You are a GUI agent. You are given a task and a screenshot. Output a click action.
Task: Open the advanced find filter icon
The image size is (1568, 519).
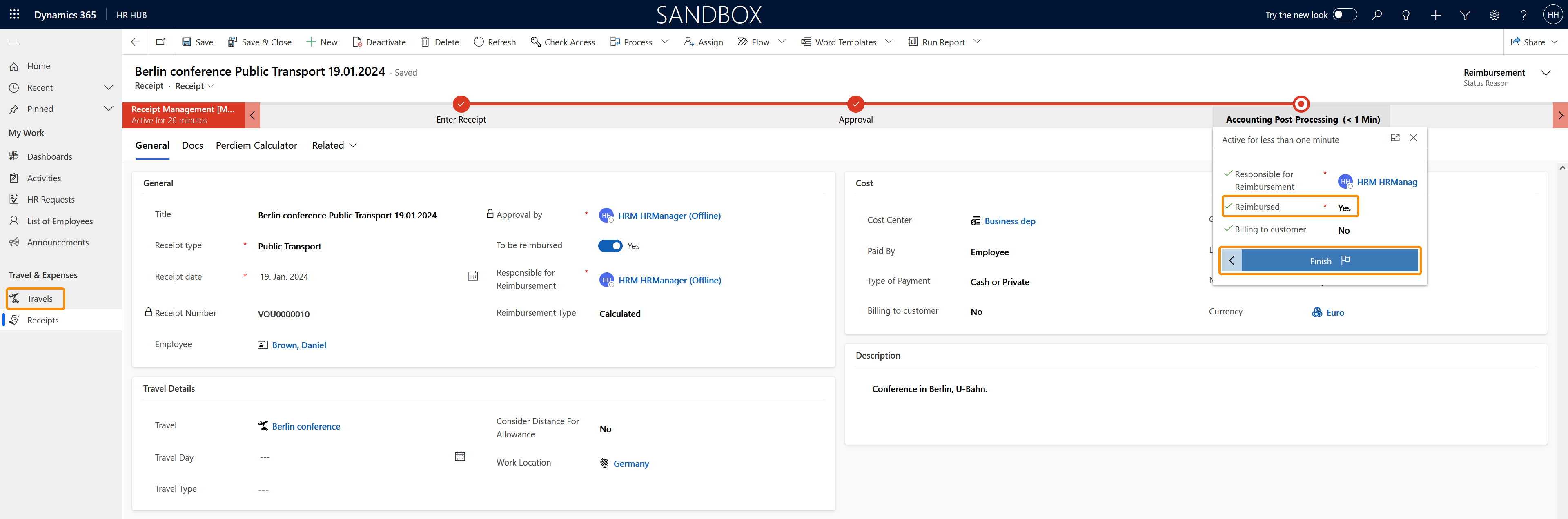[x=1465, y=15]
